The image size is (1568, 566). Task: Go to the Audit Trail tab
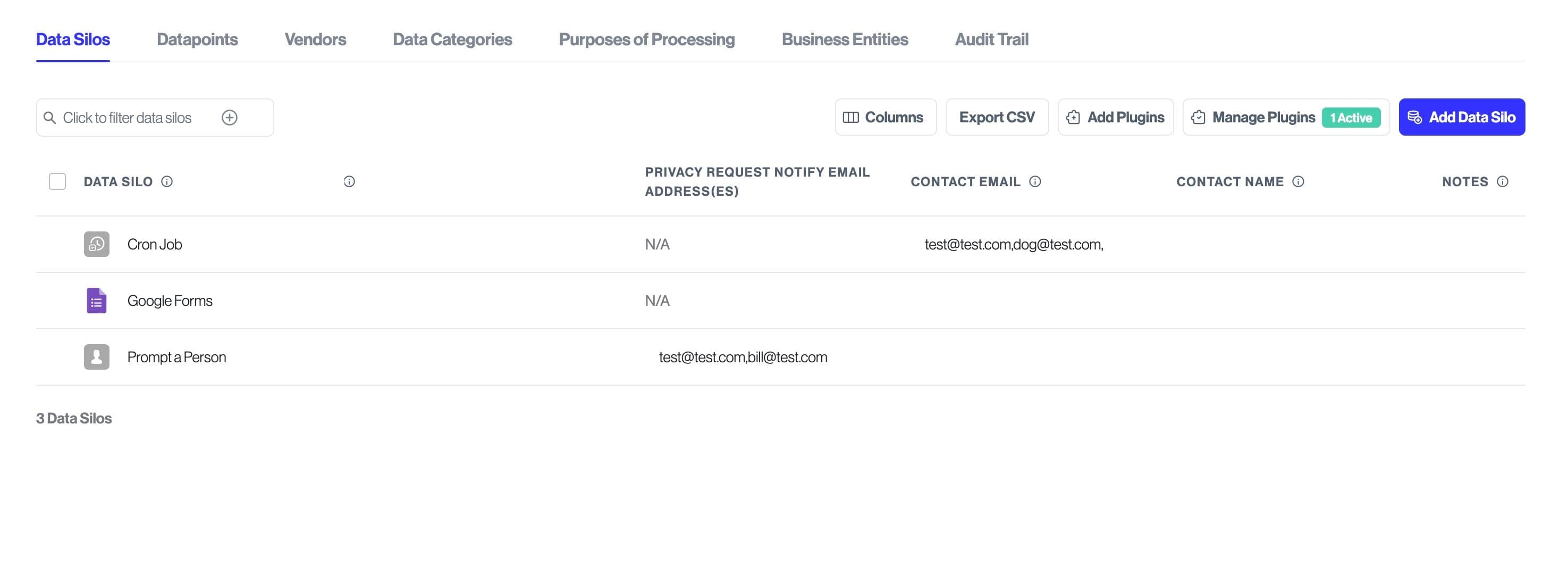coord(991,39)
